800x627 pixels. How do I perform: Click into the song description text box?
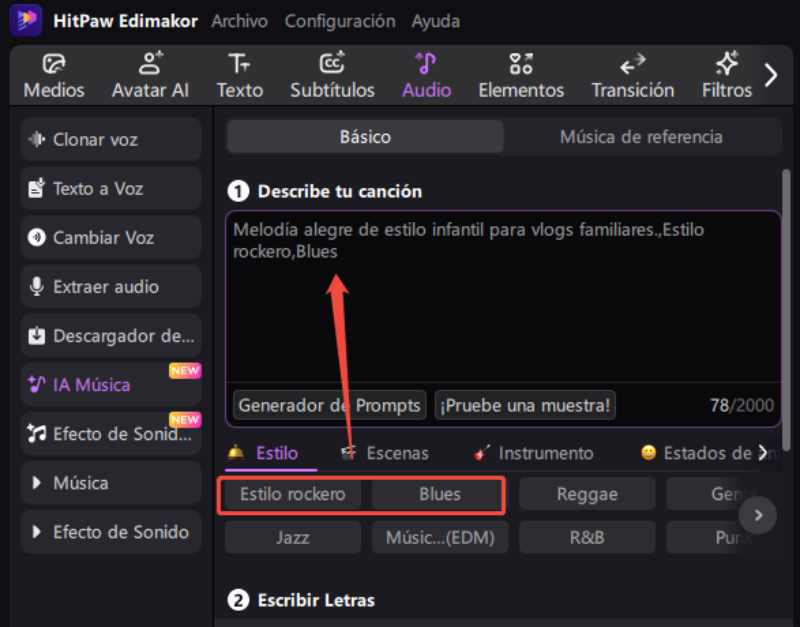click(503, 298)
